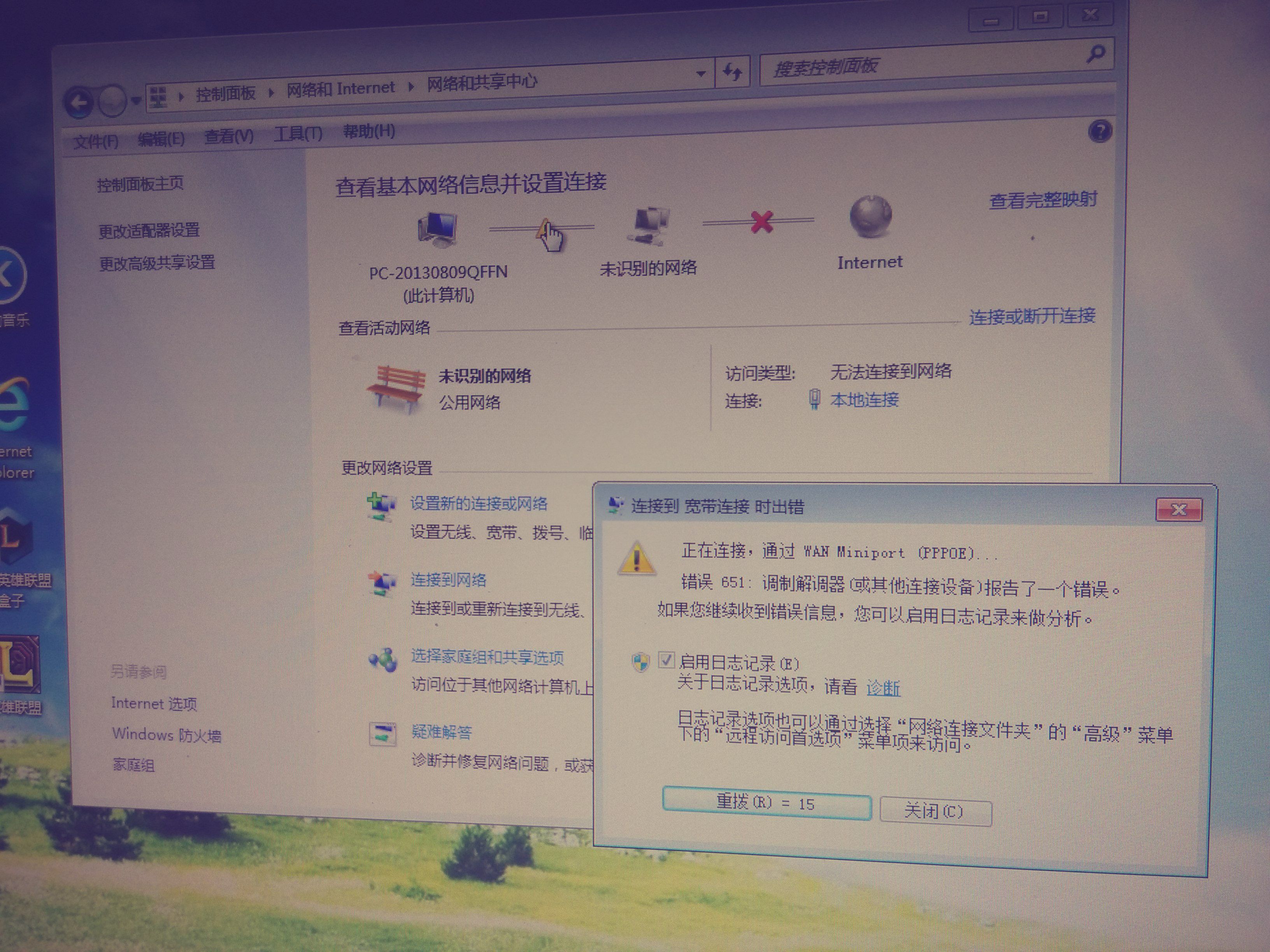Viewport: 1270px width, 952px height.
Task: Click the back navigation arrow button
Action: pyautogui.click(x=79, y=103)
